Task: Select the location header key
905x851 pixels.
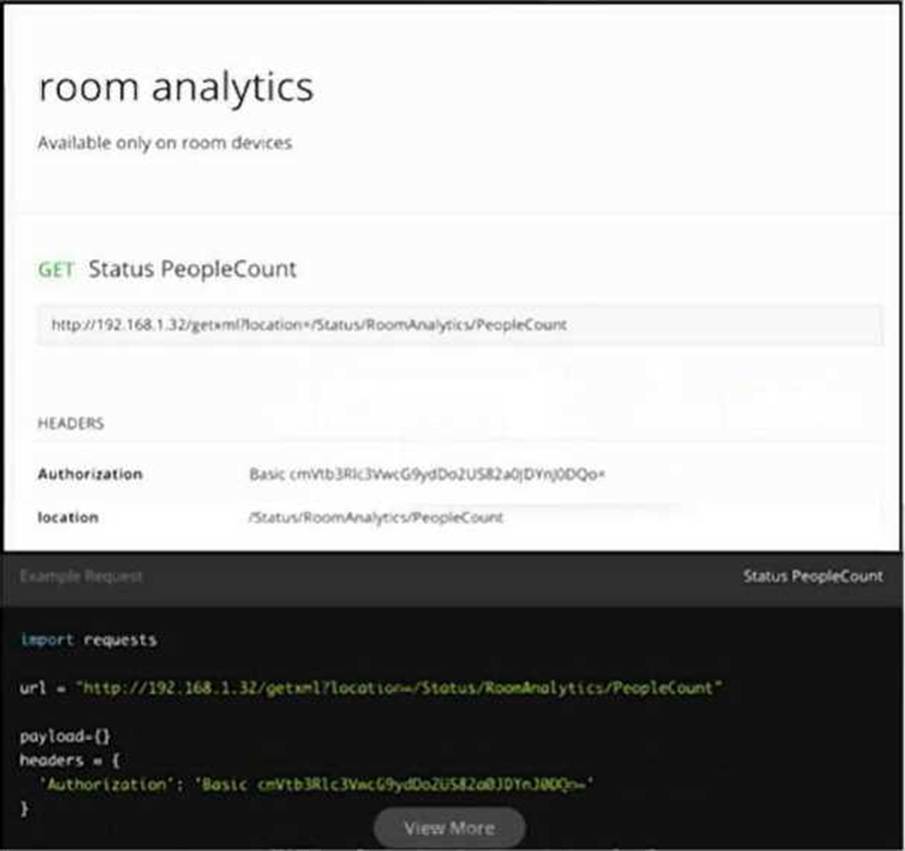Action: (x=68, y=517)
